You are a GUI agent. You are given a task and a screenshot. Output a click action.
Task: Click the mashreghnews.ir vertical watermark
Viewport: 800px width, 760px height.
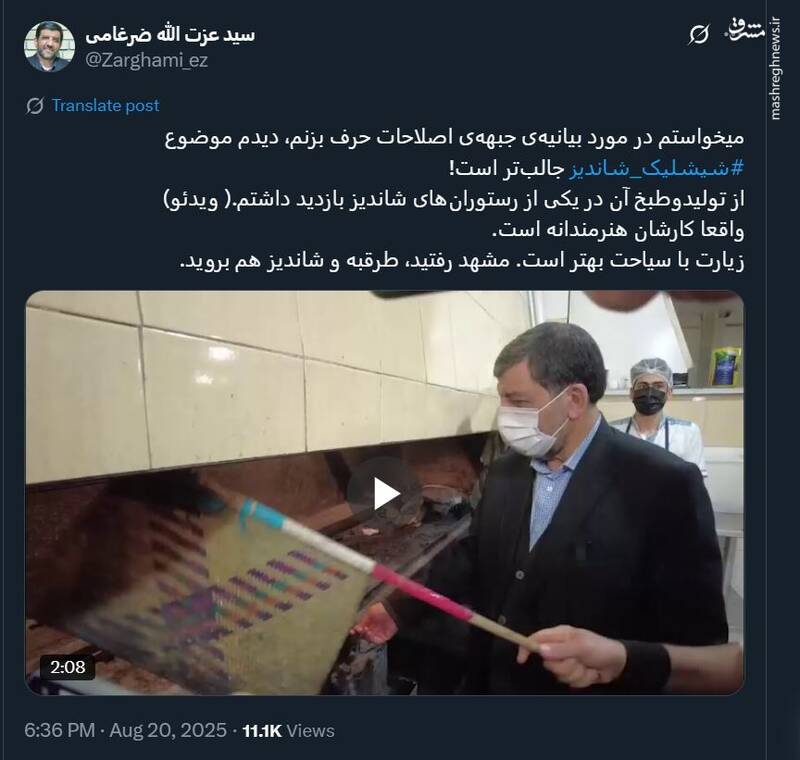pyautogui.click(x=776, y=69)
